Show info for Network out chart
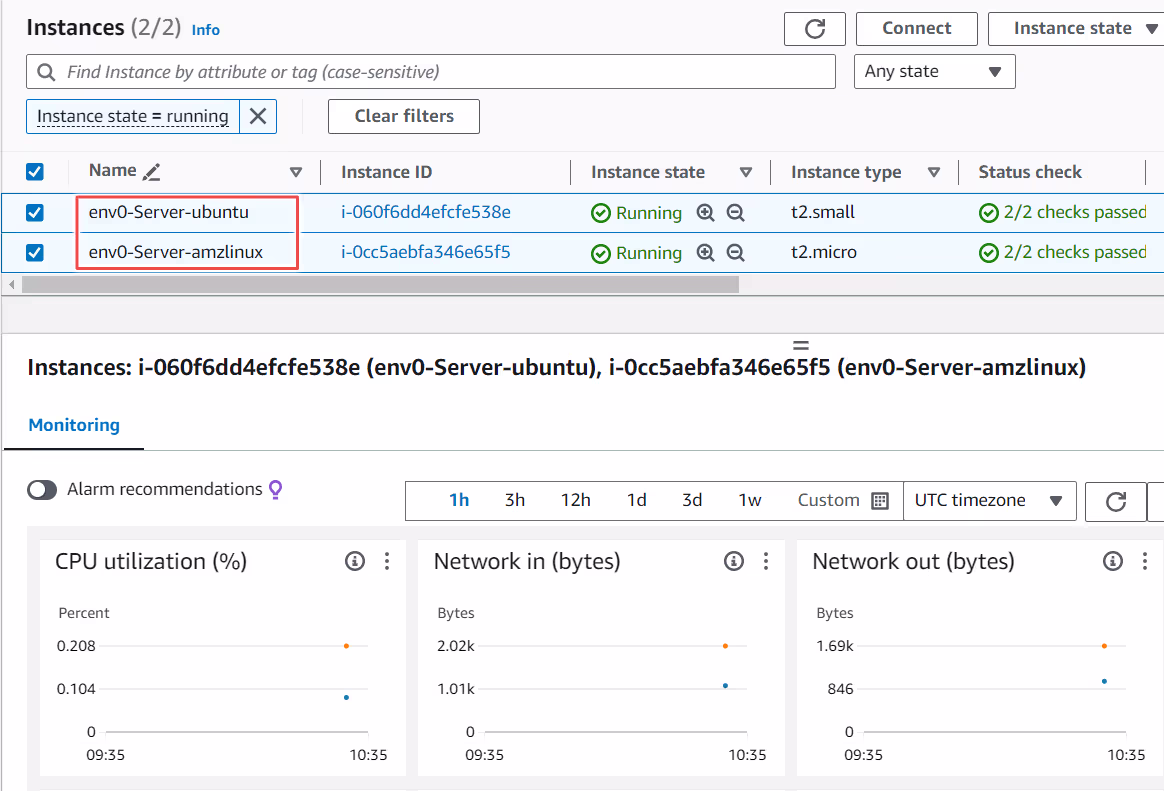 pyautogui.click(x=1112, y=561)
